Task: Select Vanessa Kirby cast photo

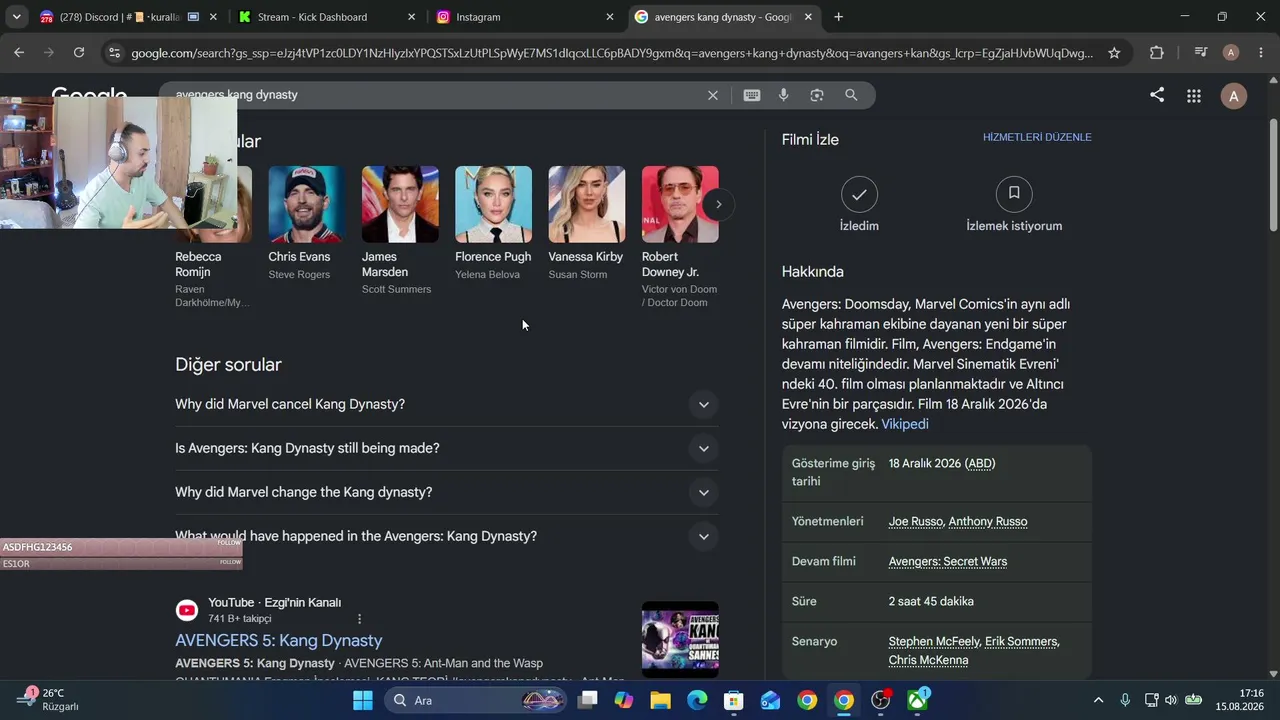Action: click(x=587, y=204)
